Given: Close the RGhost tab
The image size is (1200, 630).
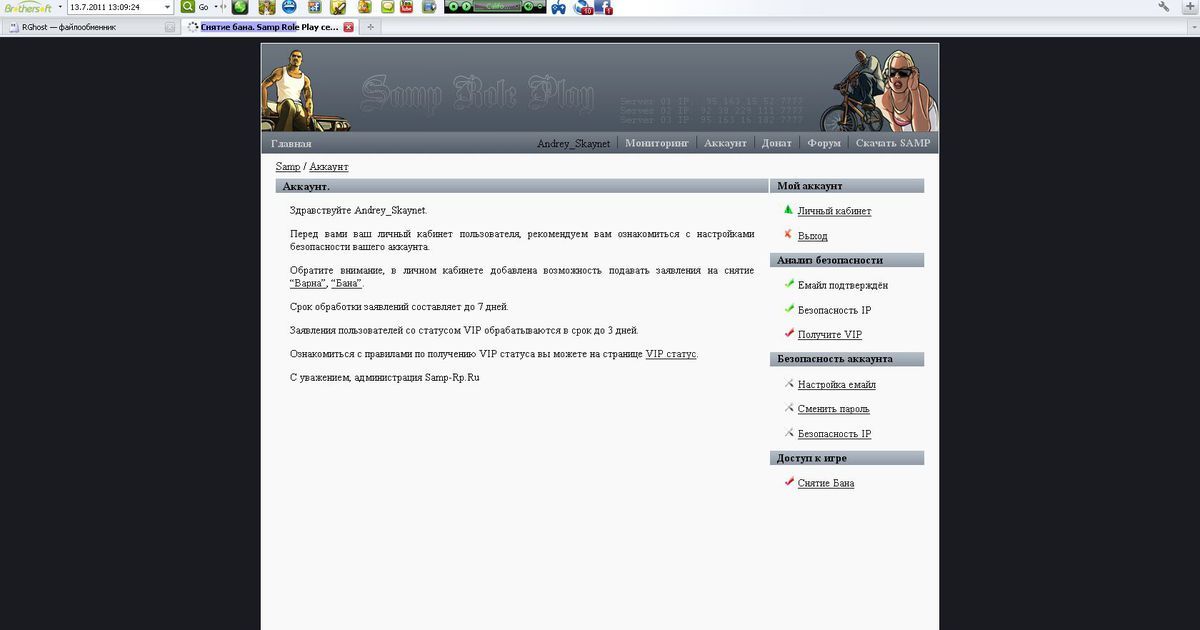Looking at the screenshot, I should click(169, 27).
